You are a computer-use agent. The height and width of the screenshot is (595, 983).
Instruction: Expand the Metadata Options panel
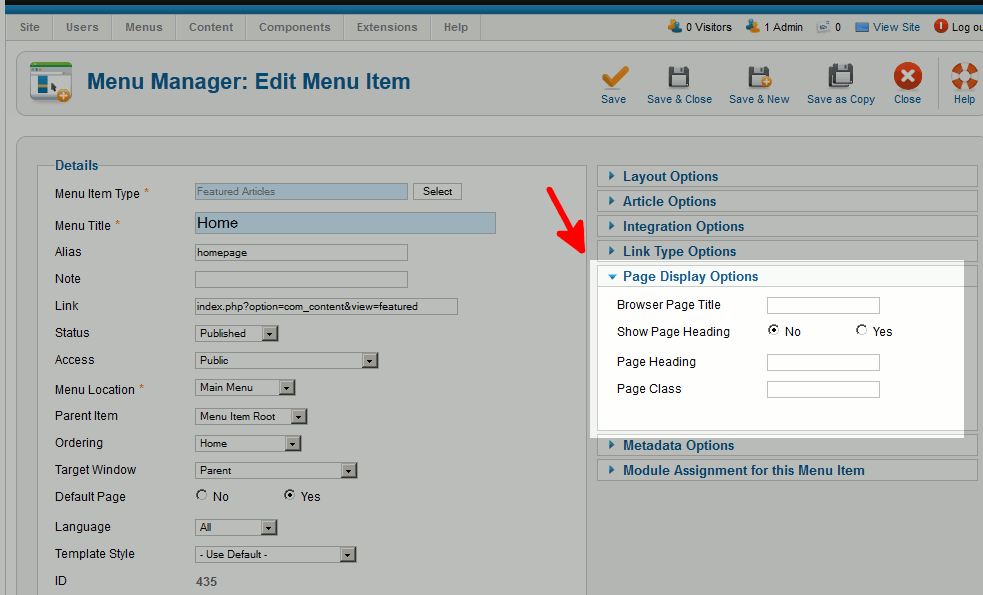(x=678, y=446)
